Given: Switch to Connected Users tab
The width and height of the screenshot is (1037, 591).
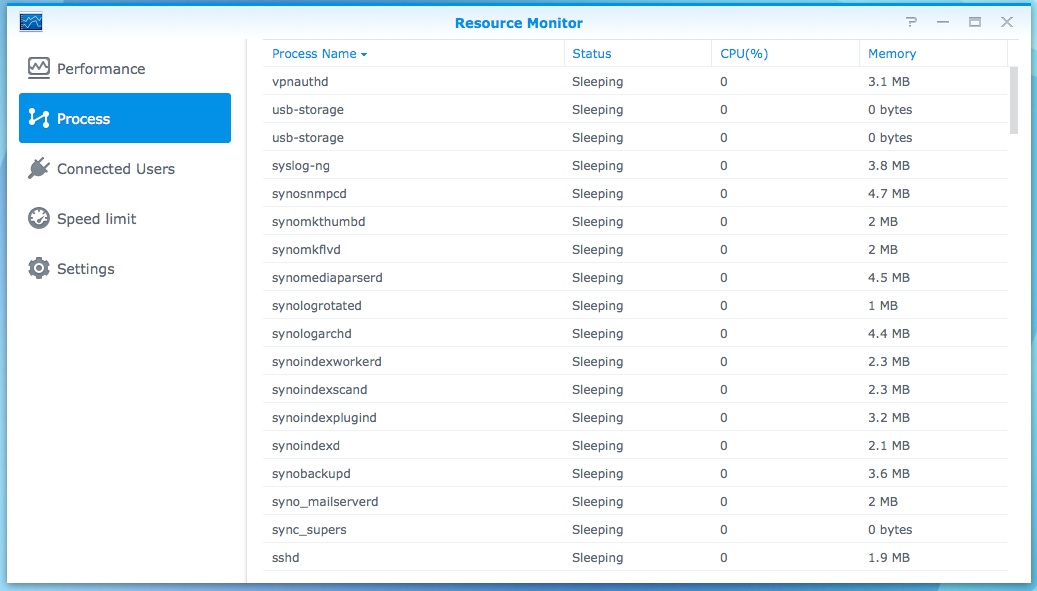Looking at the screenshot, I should click(x=125, y=169).
